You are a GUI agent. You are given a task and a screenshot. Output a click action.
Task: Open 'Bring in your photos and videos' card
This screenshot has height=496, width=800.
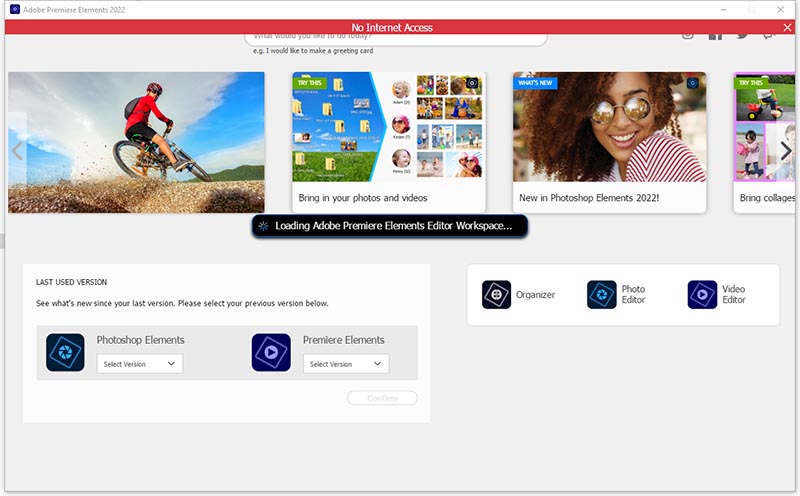coord(389,142)
